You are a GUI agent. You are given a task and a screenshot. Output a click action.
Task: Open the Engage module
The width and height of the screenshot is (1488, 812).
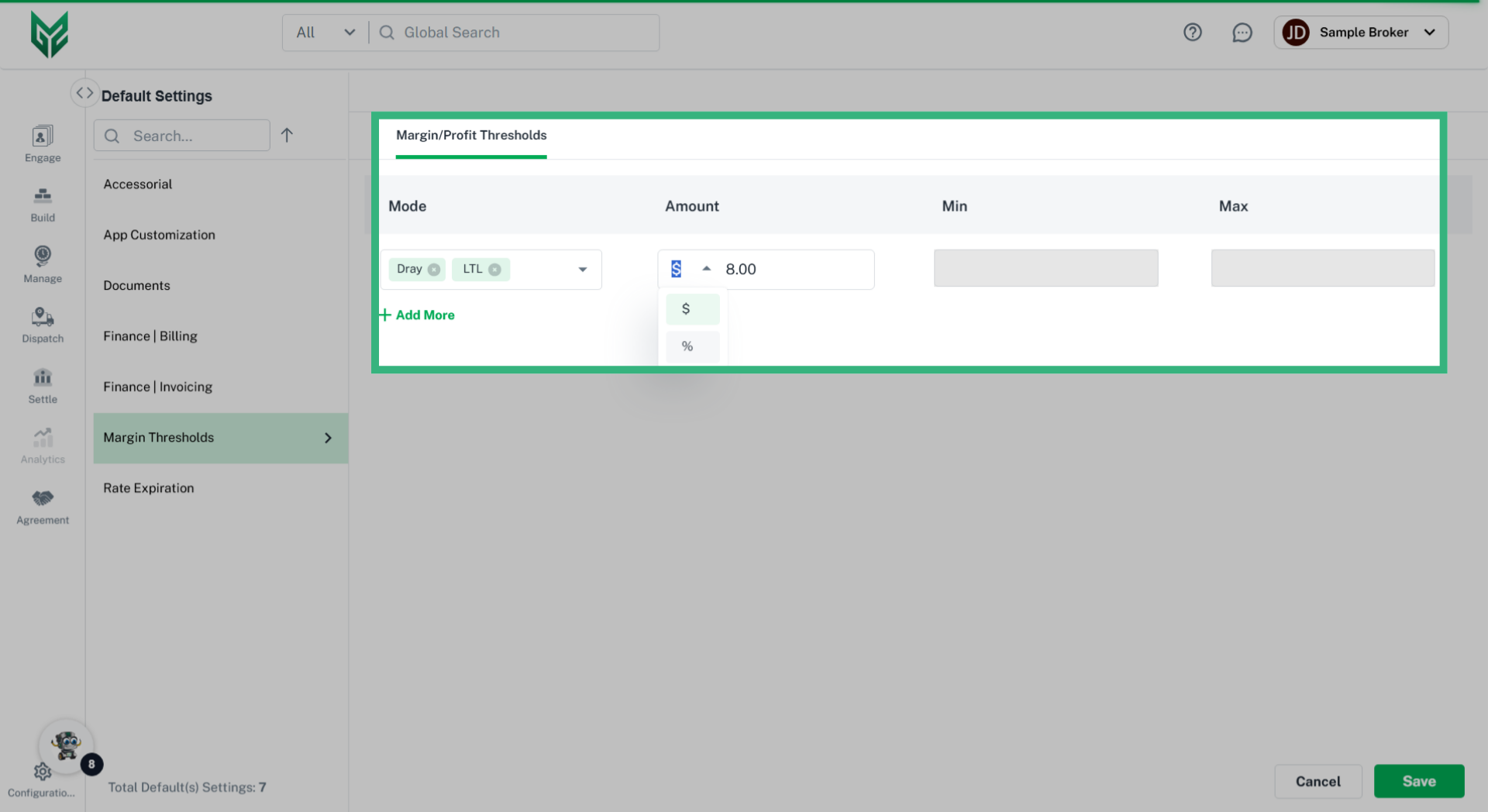point(43,144)
